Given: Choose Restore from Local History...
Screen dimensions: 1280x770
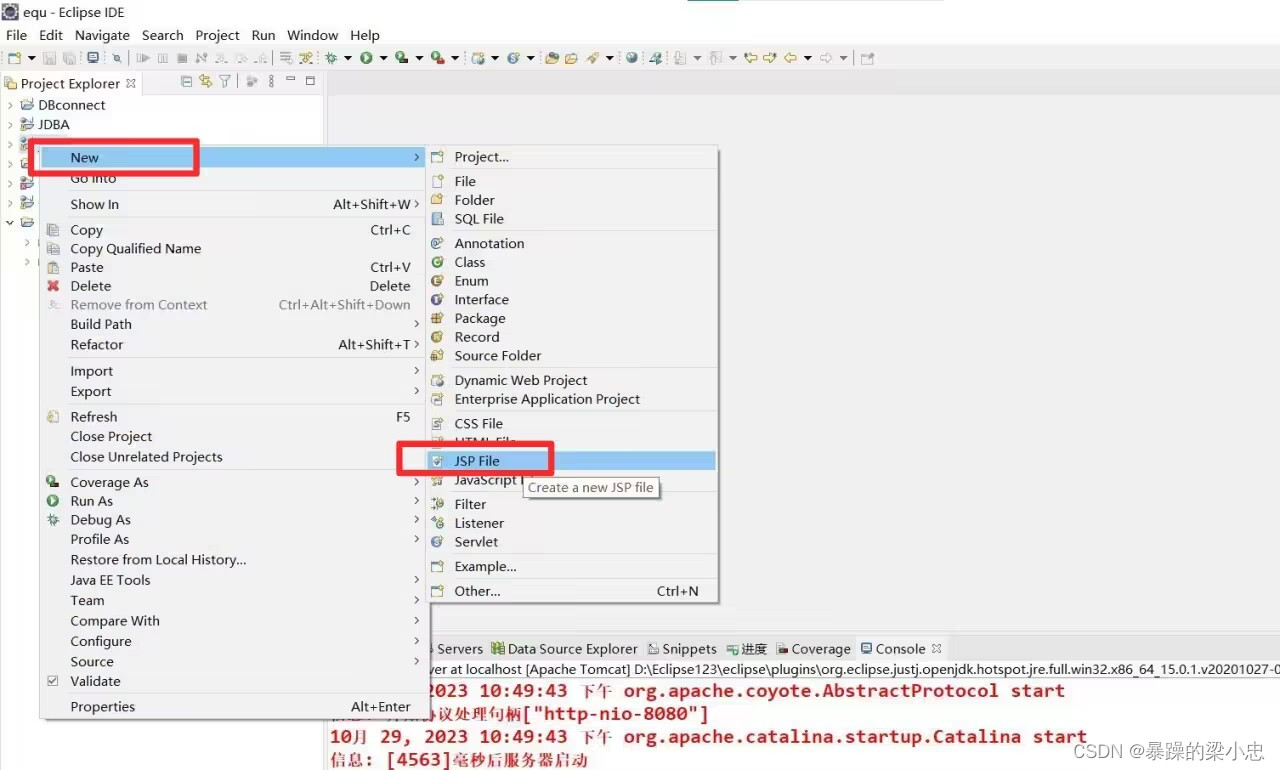Looking at the screenshot, I should coord(233,560).
